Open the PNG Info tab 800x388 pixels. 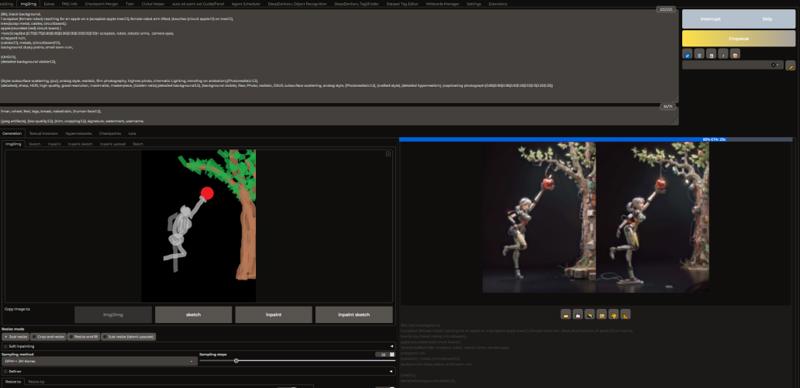click(69, 4)
